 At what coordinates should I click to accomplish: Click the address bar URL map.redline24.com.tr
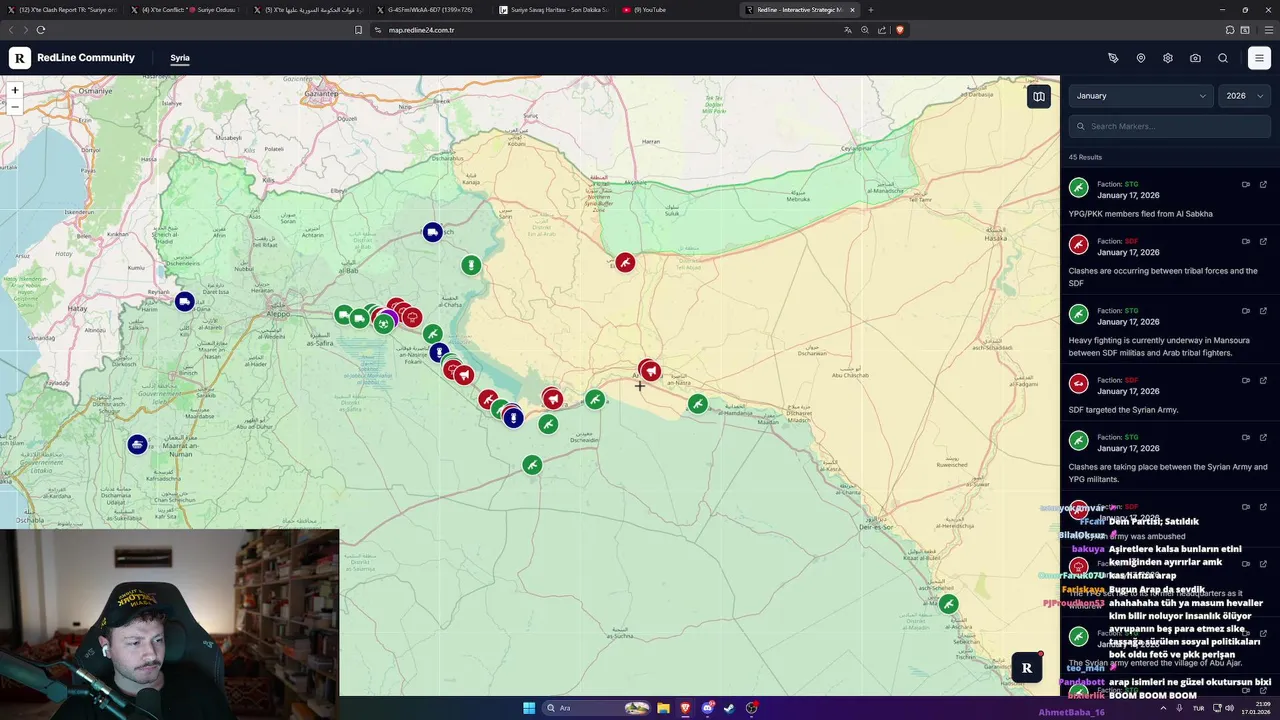click(421, 30)
